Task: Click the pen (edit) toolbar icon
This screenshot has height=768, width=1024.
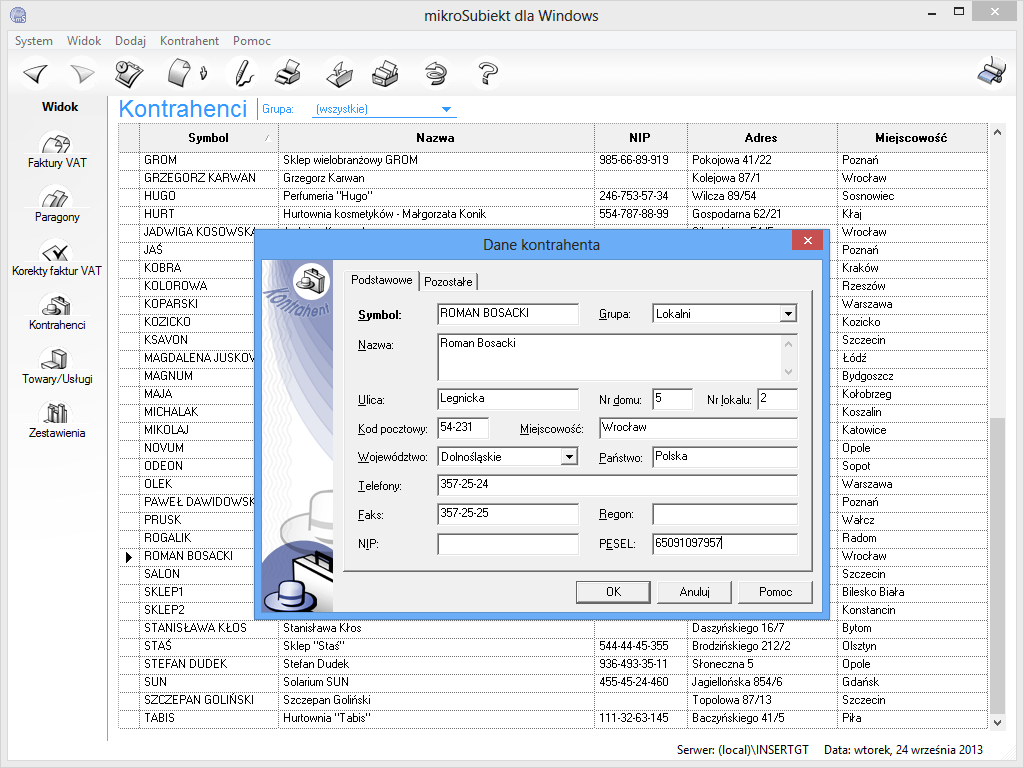Action: coord(244,73)
